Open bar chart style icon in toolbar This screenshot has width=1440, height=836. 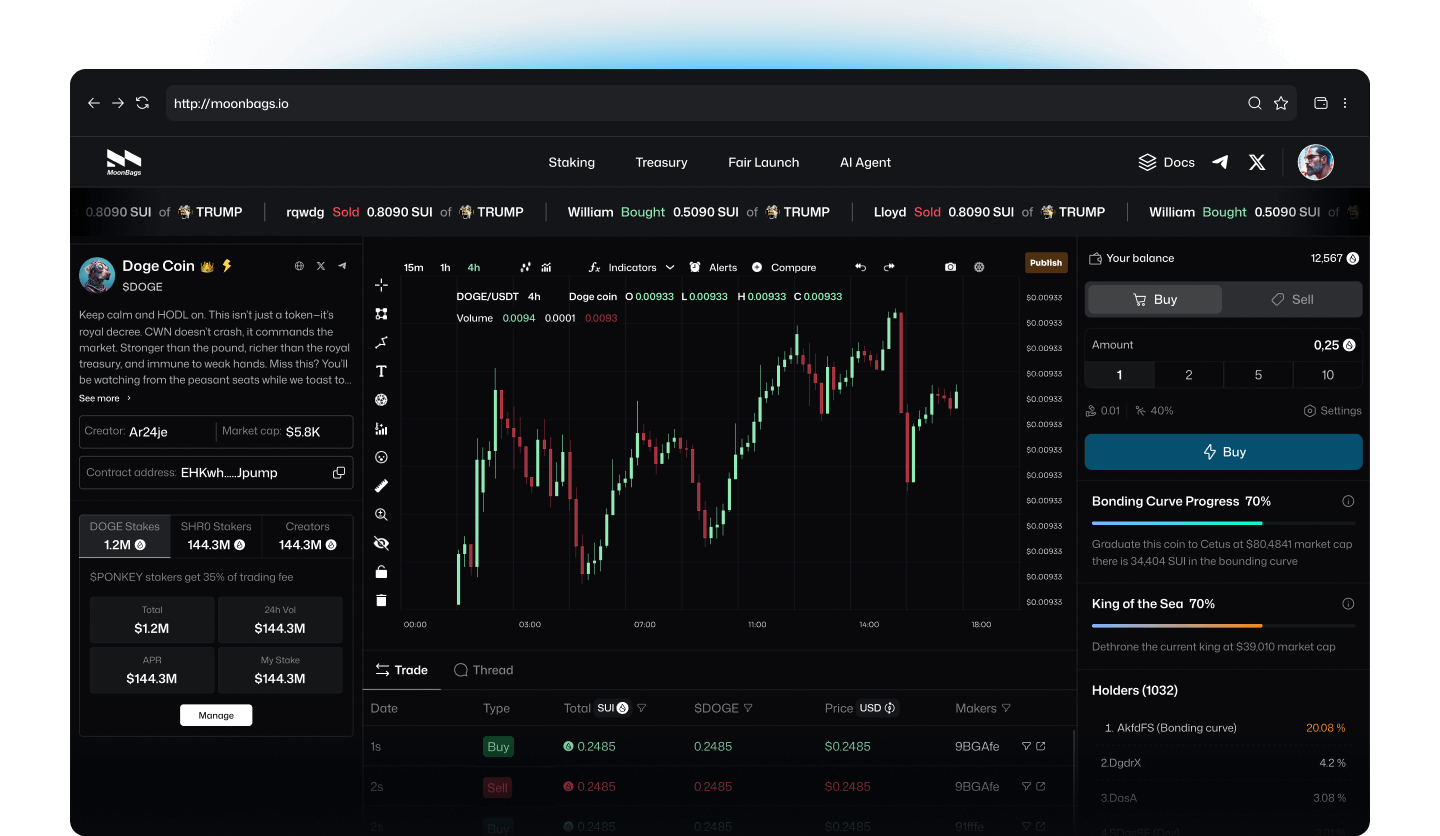pyautogui.click(x=547, y=267)
